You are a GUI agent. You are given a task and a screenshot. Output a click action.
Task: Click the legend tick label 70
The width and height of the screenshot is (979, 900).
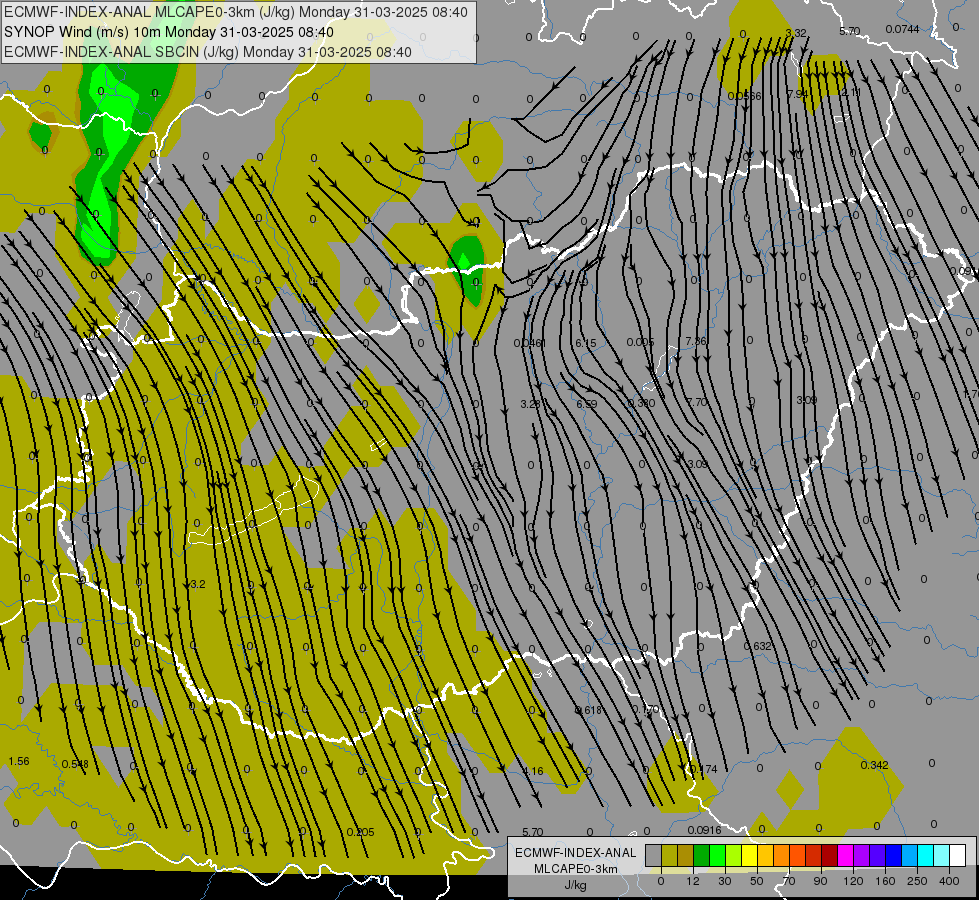[x=789, y=881]
